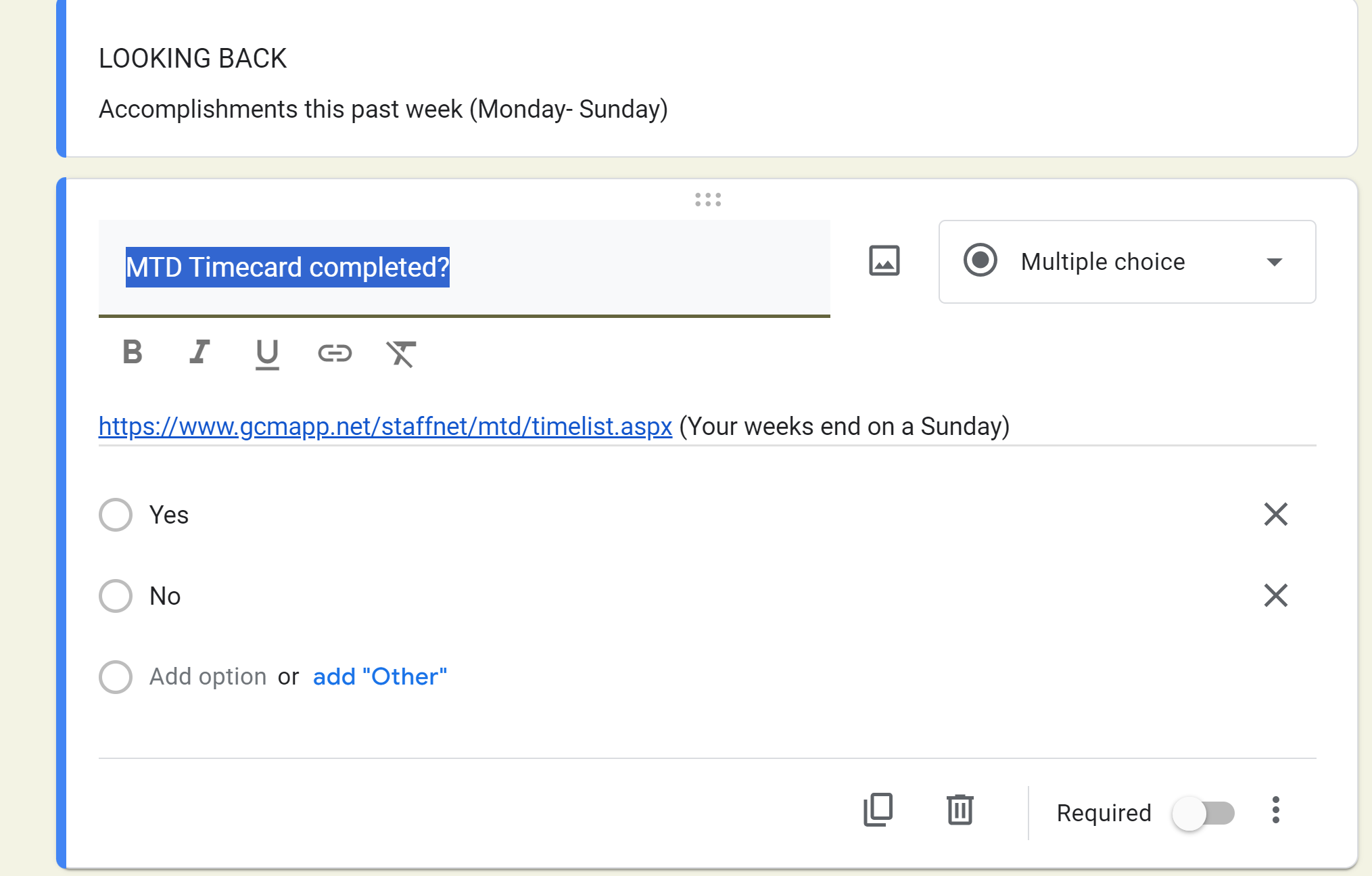Delete the MTD Timecard question
Screen dimensions: 1372x876
[x=960, y=810]
